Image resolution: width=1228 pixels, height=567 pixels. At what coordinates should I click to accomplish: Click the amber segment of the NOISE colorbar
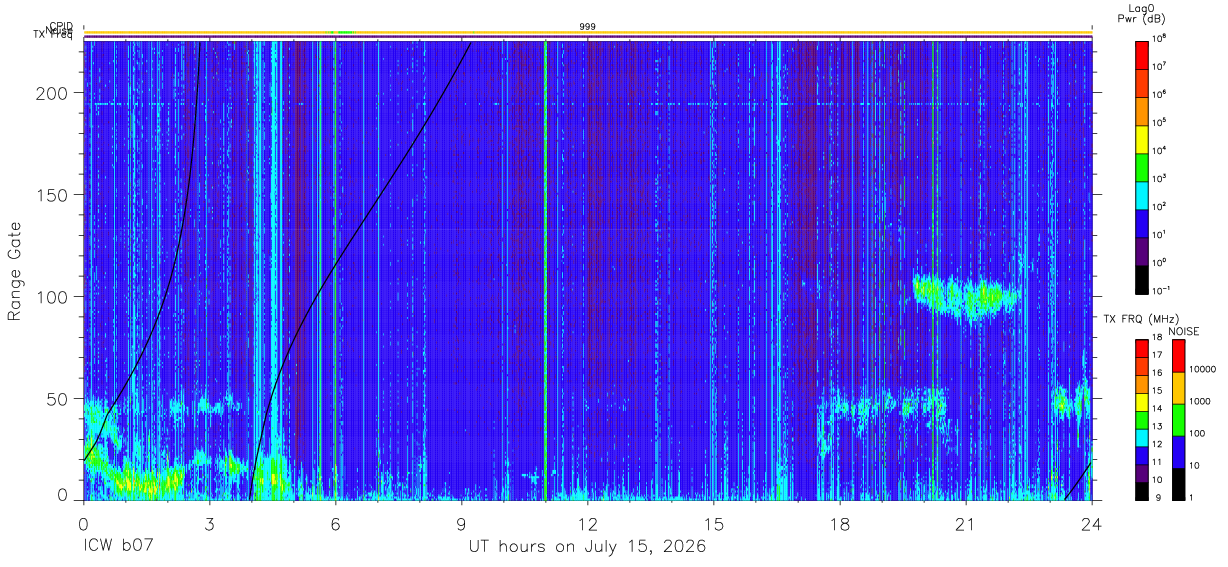pyautogui.click(x=1178, y=387)
